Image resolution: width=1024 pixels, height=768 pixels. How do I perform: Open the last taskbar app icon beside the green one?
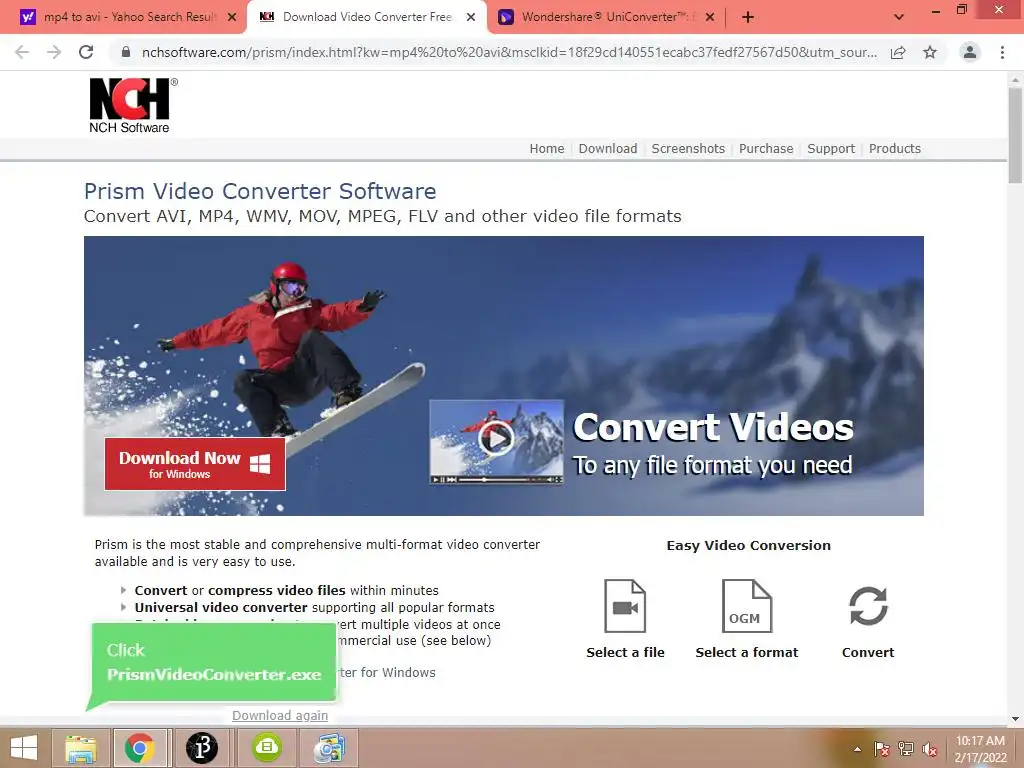point(328,748)
